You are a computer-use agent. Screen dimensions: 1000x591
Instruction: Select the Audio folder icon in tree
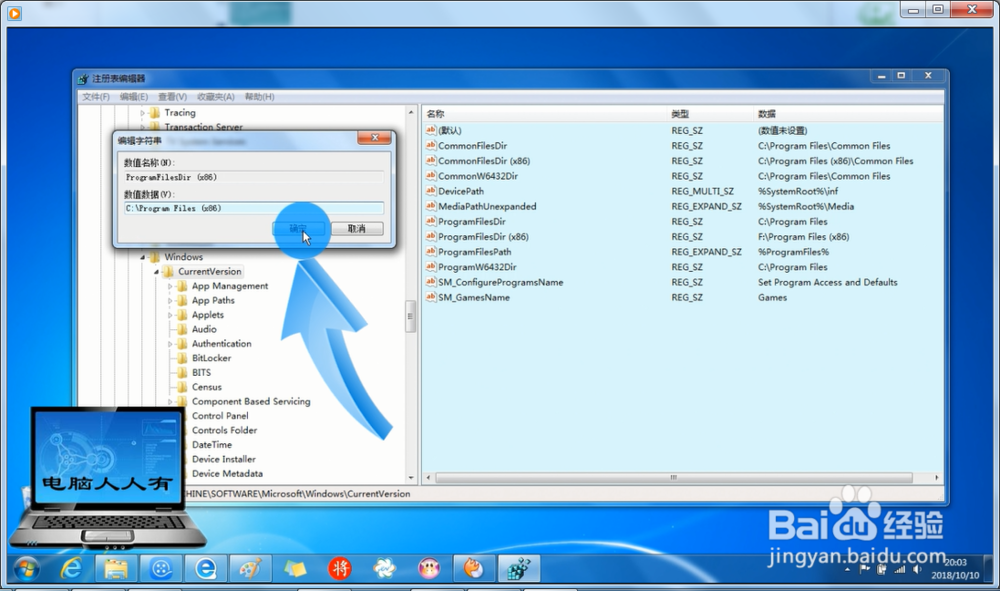(182, 329)
